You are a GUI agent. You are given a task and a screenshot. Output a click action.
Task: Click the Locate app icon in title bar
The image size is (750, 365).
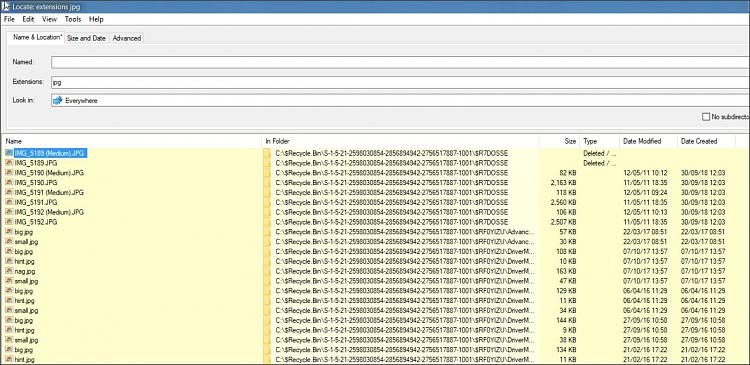(x=6, y=6)
